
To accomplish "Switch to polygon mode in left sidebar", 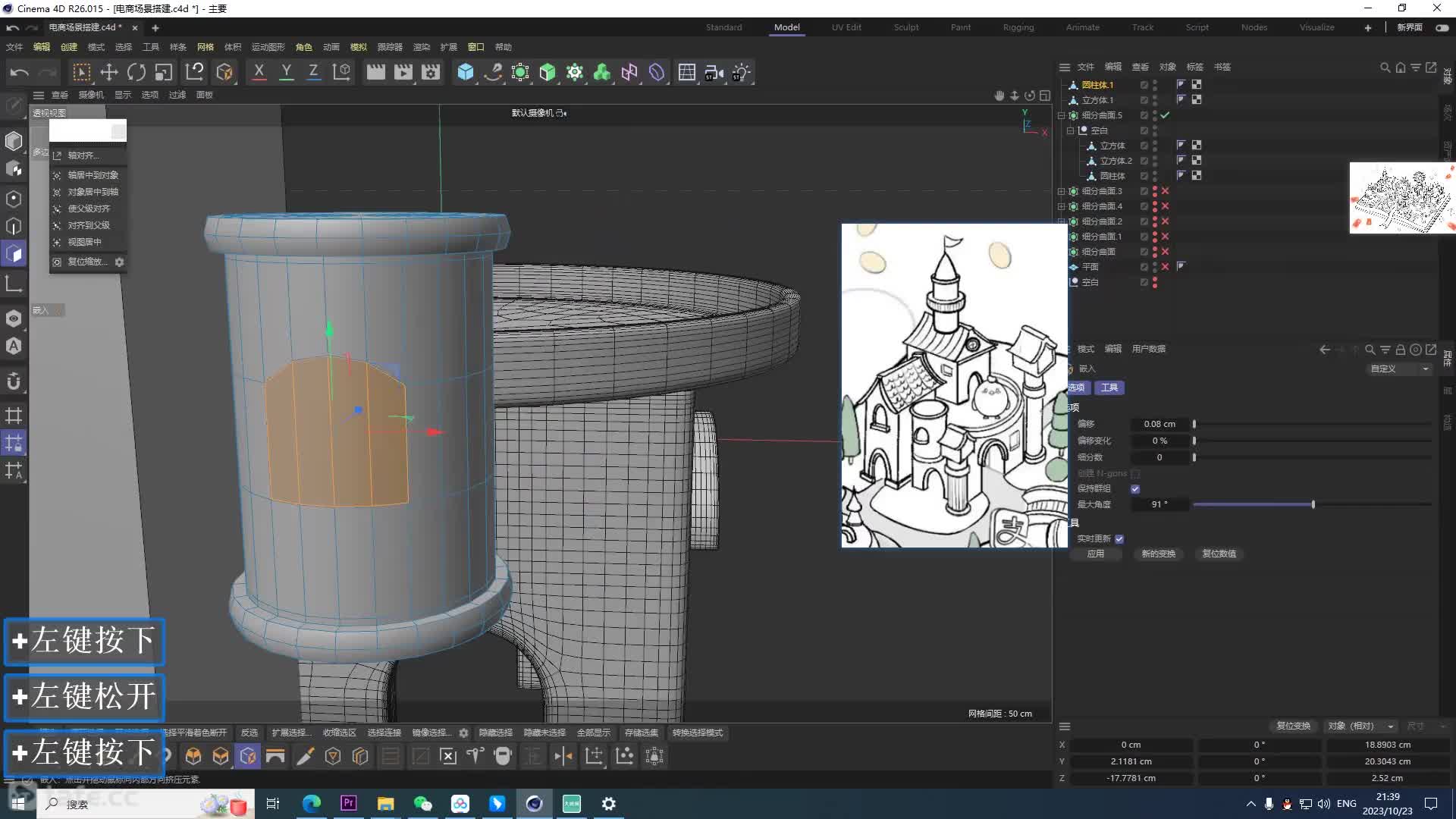I will click(14, 254).
